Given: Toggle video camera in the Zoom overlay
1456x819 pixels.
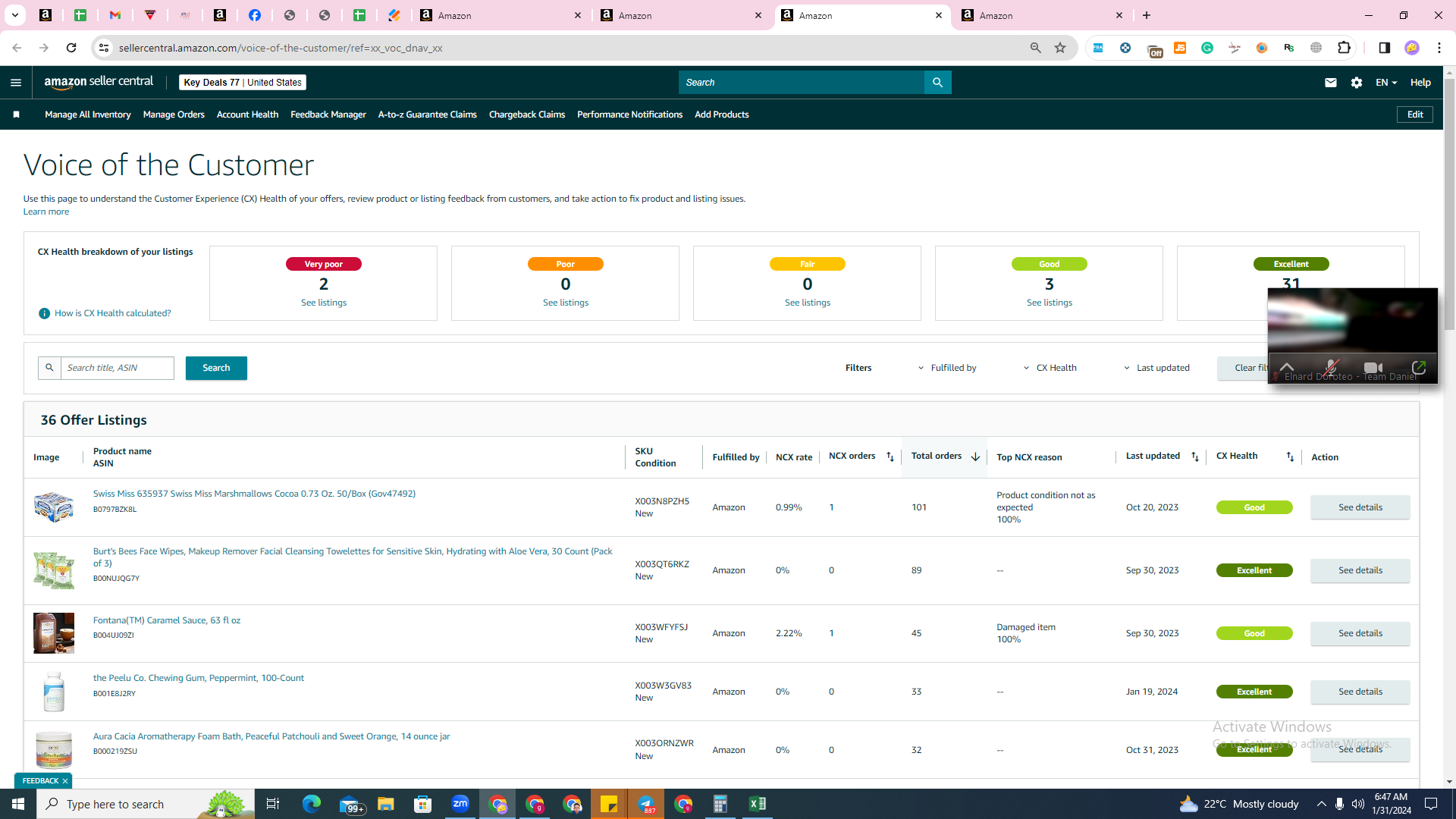Looking at the screenshot, I should coord(1373,368).
